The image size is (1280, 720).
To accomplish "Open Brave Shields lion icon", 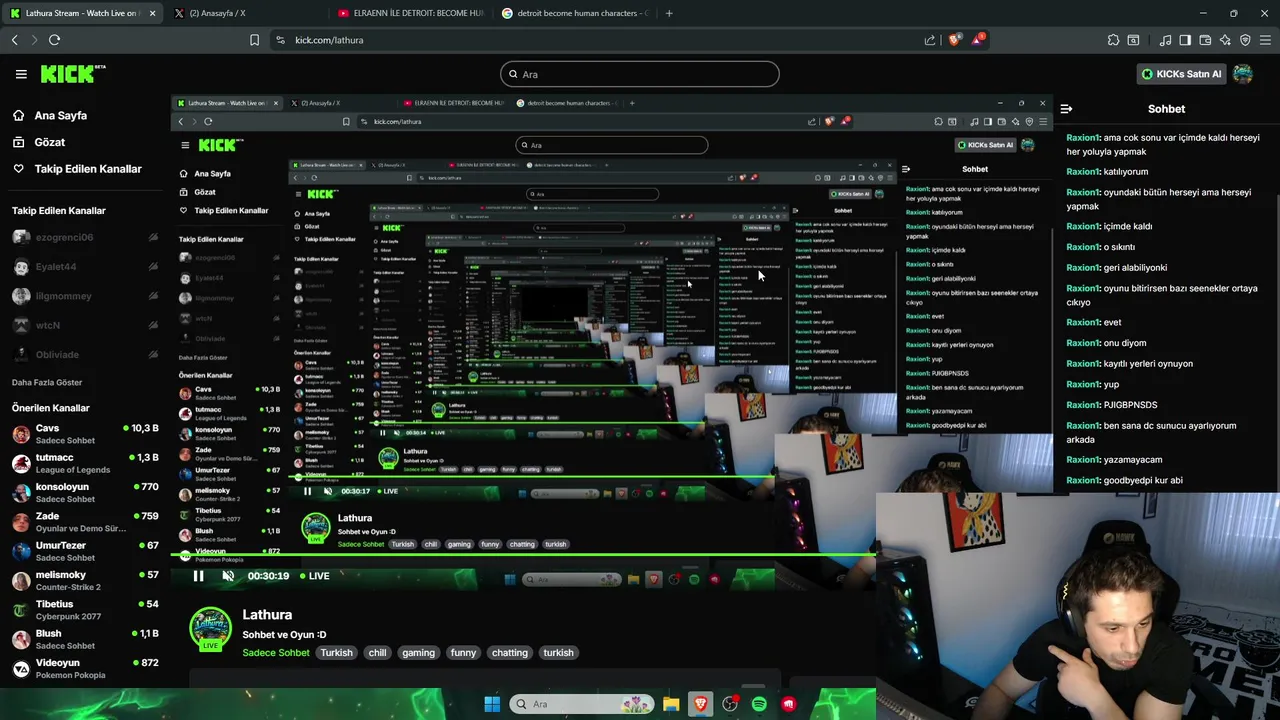I will (x=955, y=40).
